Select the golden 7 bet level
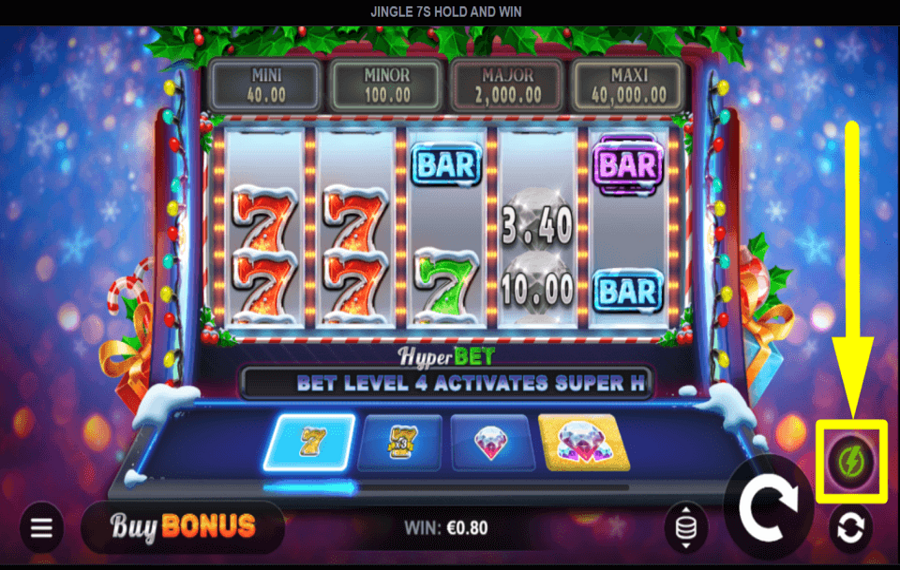Image resolution: width=900 pixels, height=570 pixels. pos(310,443)
